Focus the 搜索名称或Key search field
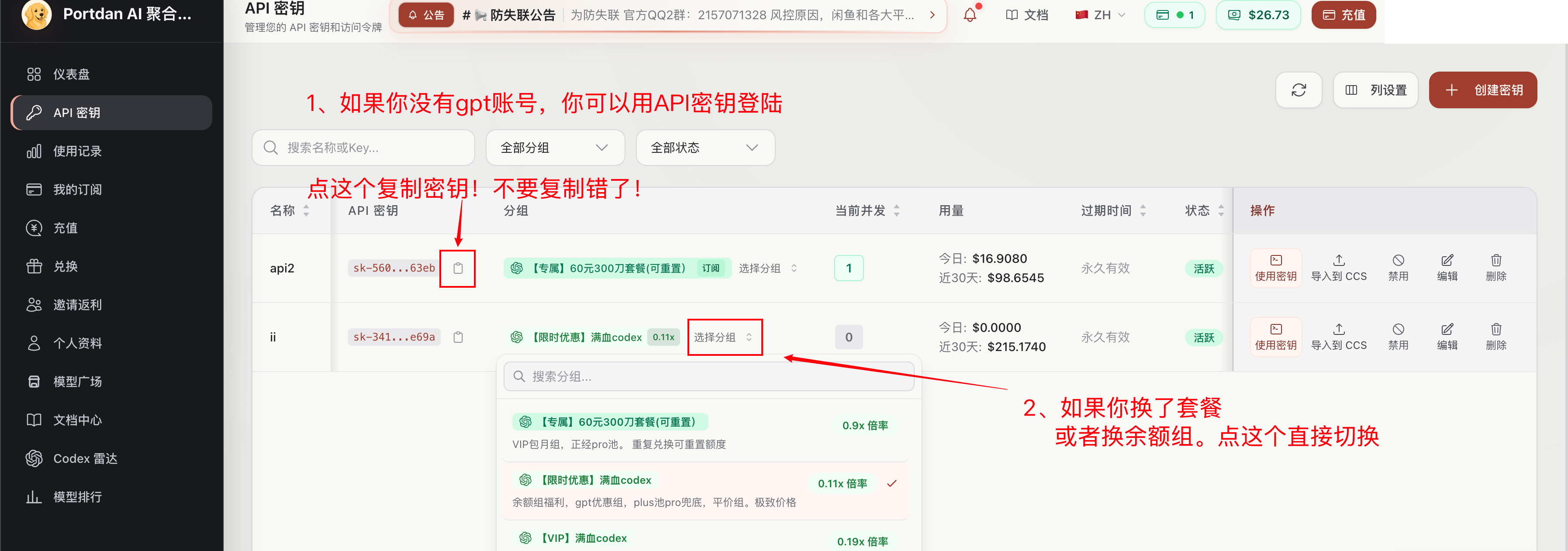The width and height of the screenshot is (1568, 551). click(x=363, y=148)
